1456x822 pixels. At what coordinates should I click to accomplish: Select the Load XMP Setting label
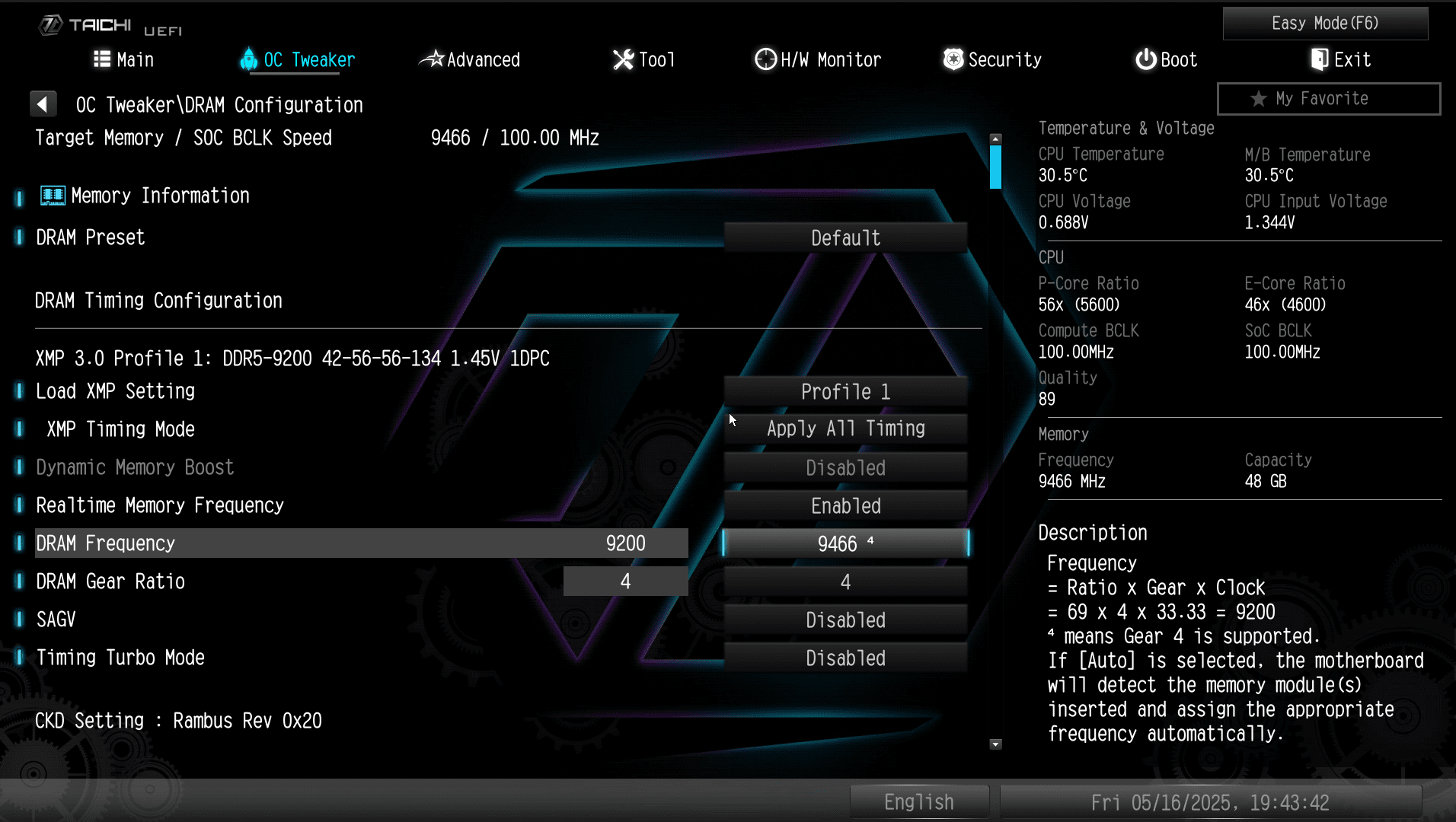coord(116,391)
